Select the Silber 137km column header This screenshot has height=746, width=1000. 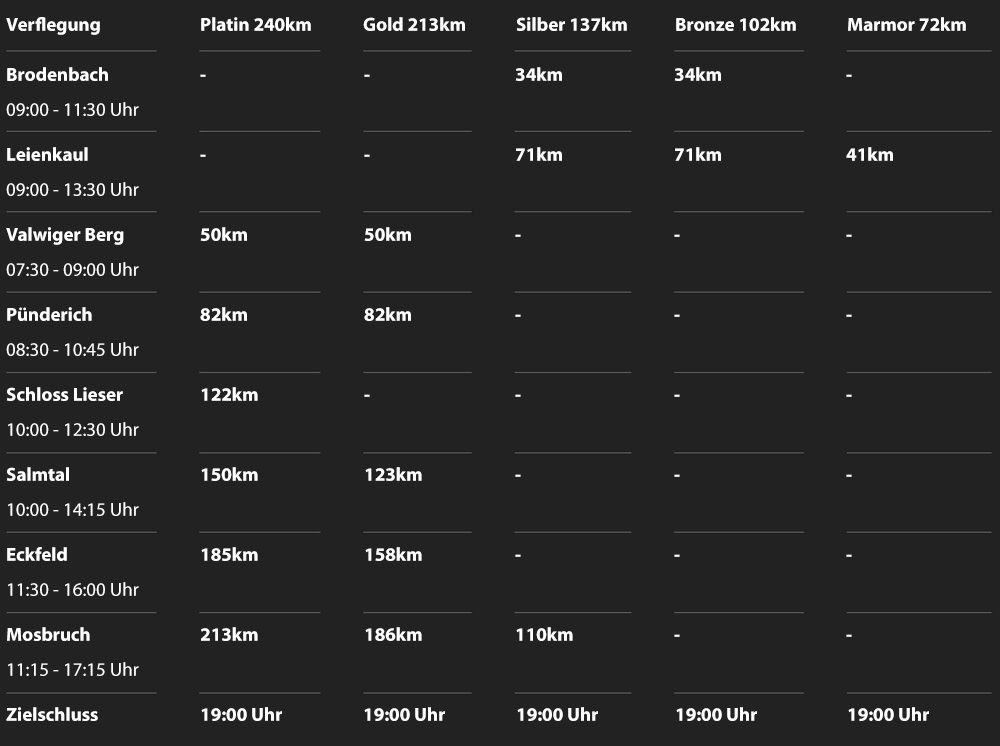tap(571, 25)
